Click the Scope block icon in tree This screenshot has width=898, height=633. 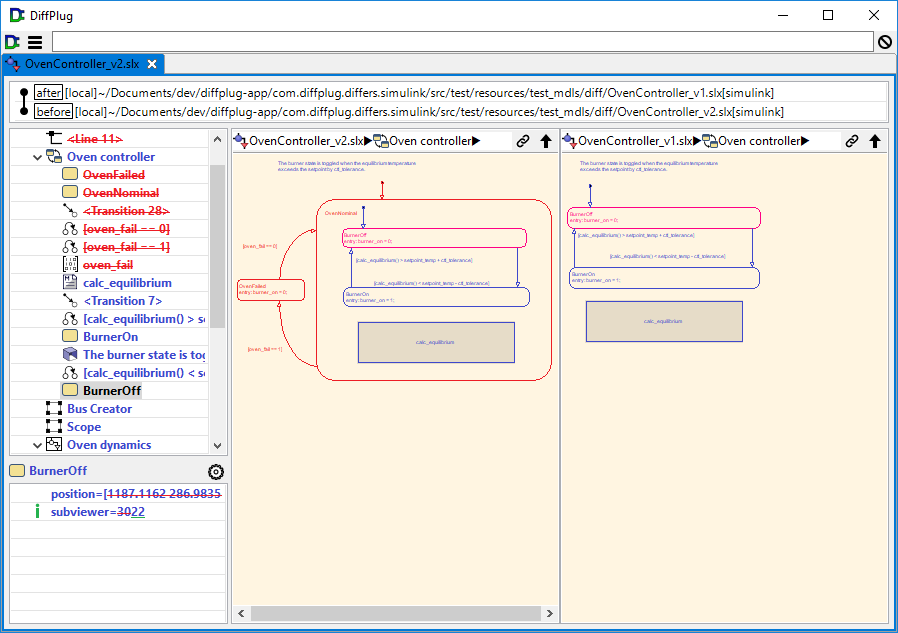point(54,426)
